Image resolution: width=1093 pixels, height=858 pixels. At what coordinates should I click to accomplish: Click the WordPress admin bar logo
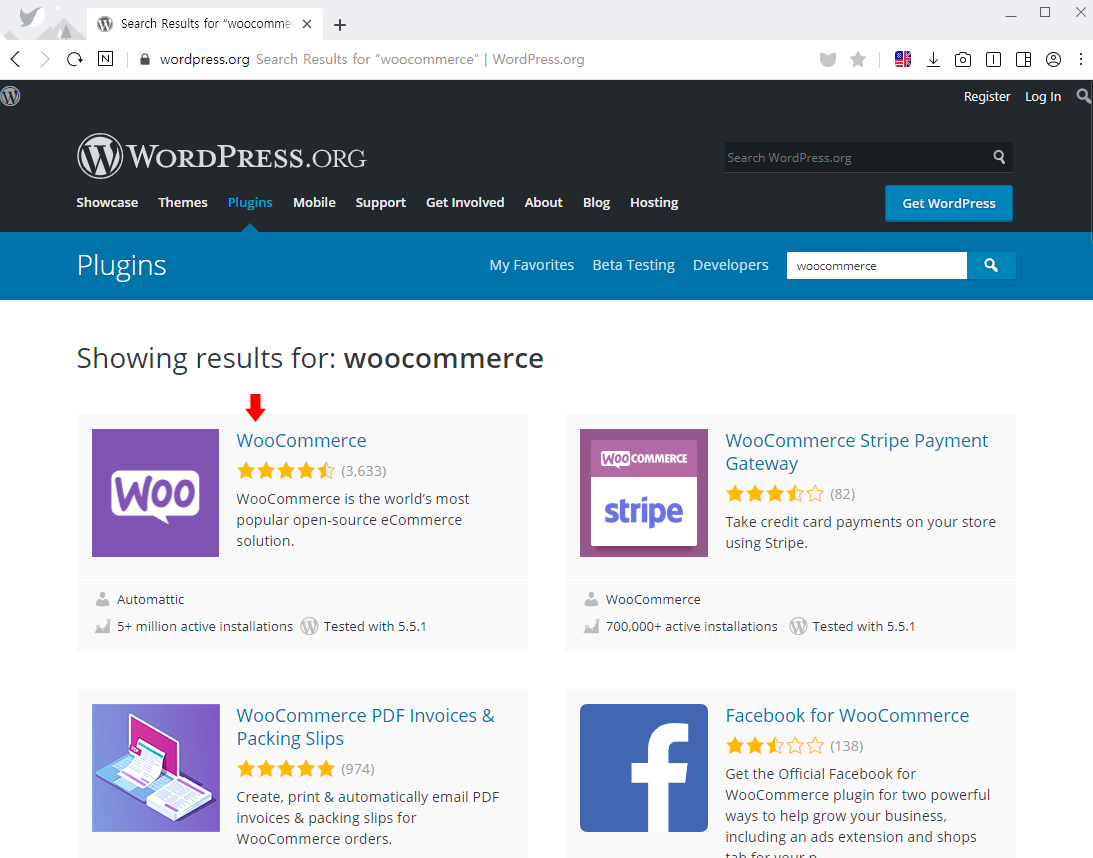pyautogui.click(x=10, y=96)
